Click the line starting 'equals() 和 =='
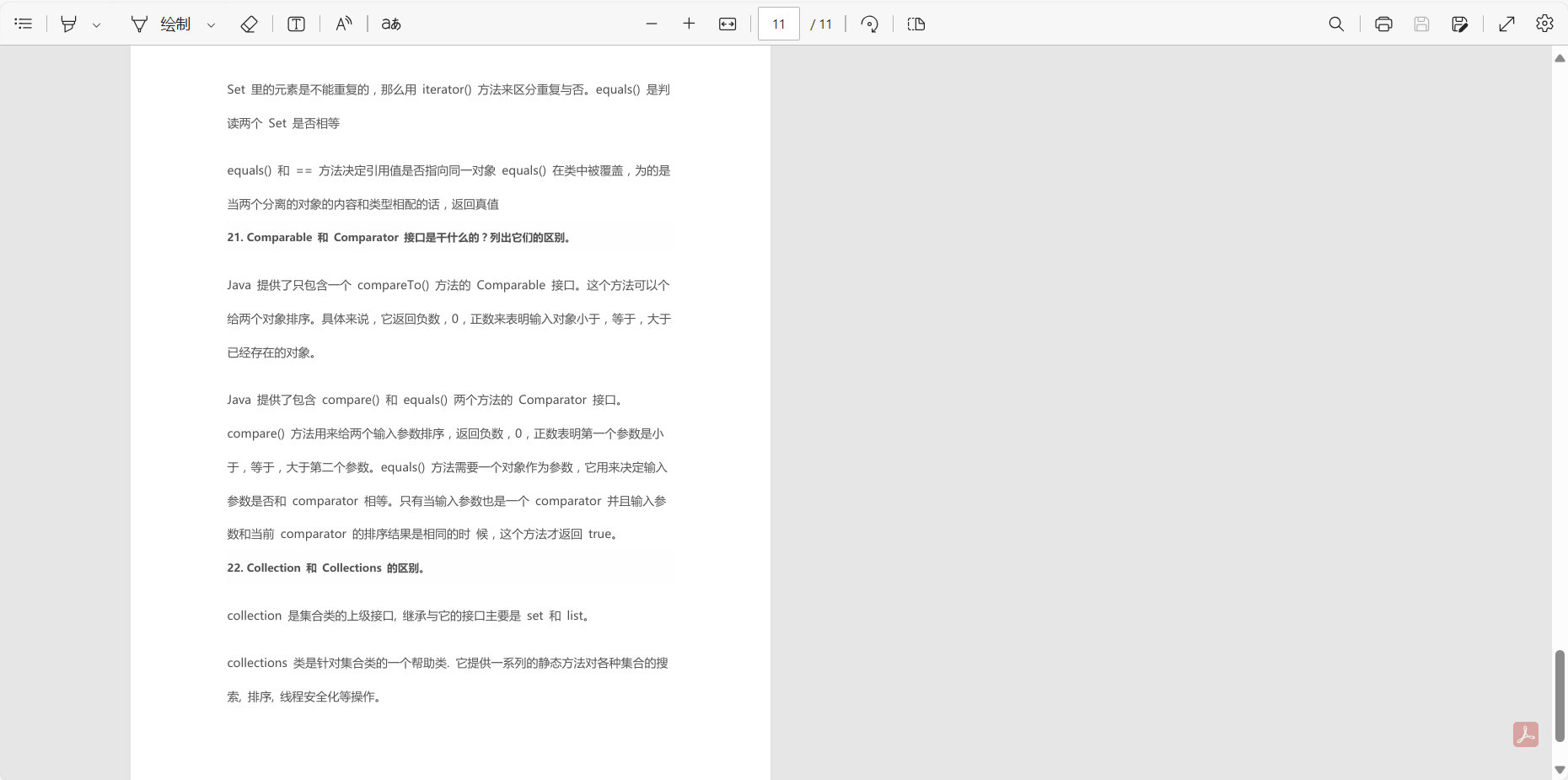 448,170
